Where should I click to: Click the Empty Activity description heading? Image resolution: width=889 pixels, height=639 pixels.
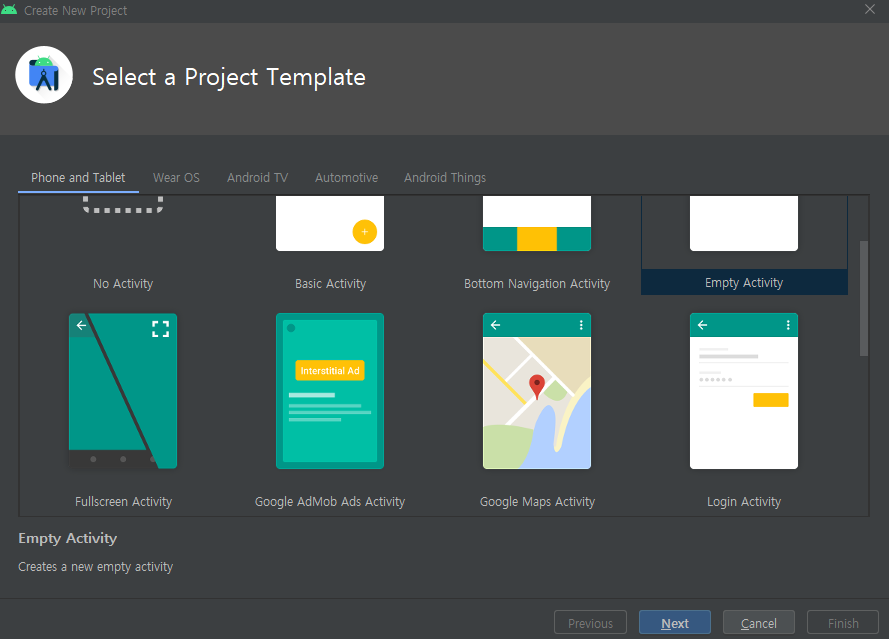point(67,538)
